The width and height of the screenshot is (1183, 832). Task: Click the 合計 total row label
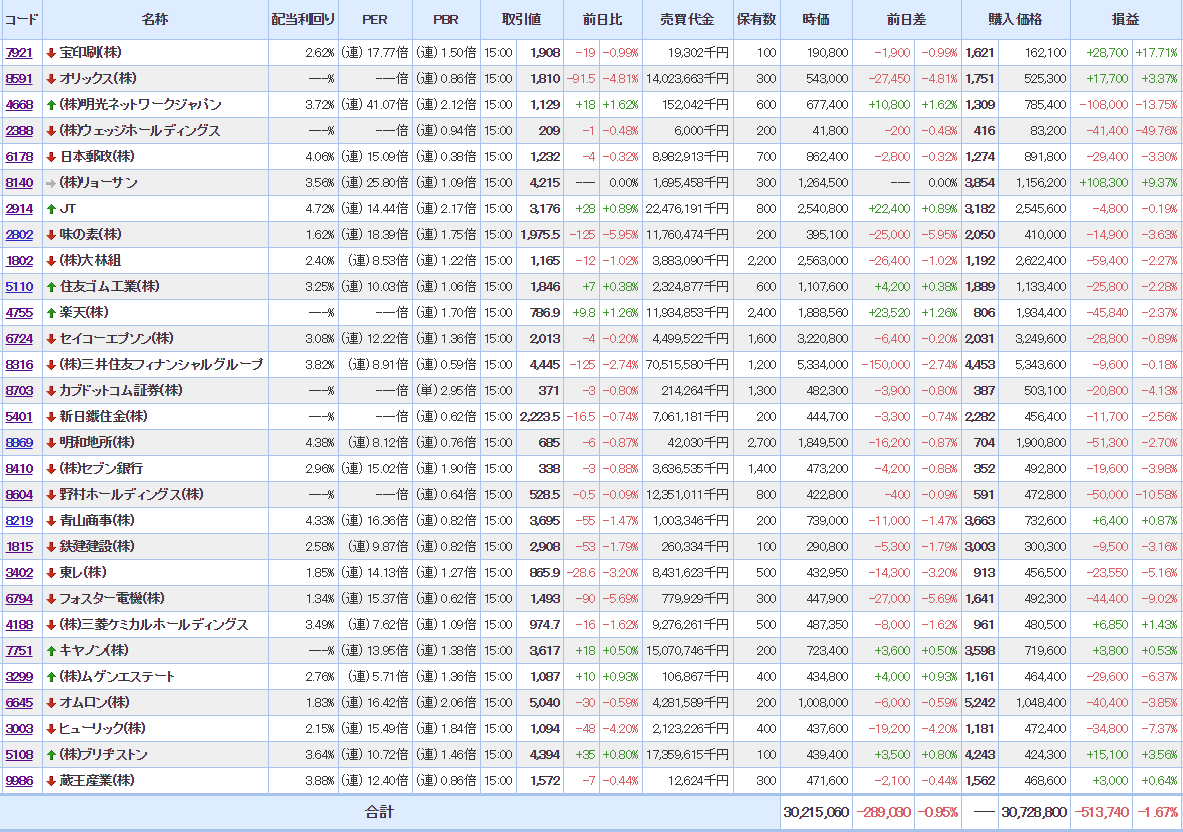tap(379, 813)
